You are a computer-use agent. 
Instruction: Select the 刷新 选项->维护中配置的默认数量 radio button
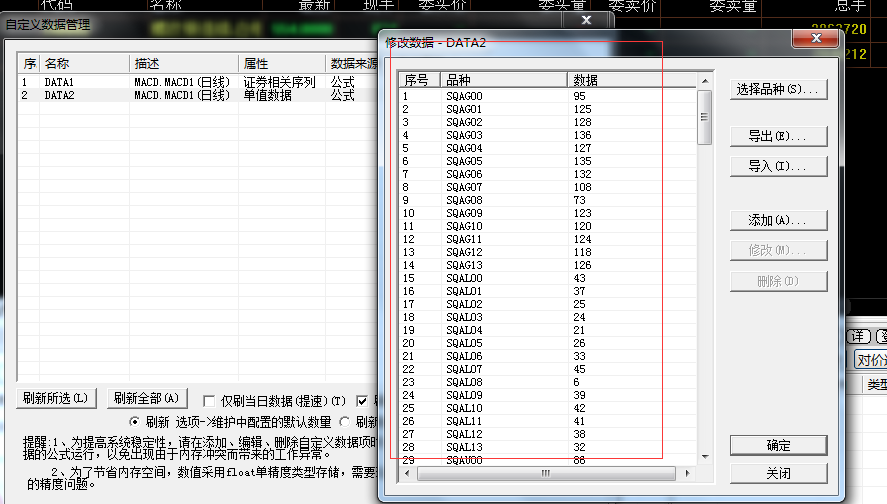[134, 422]
